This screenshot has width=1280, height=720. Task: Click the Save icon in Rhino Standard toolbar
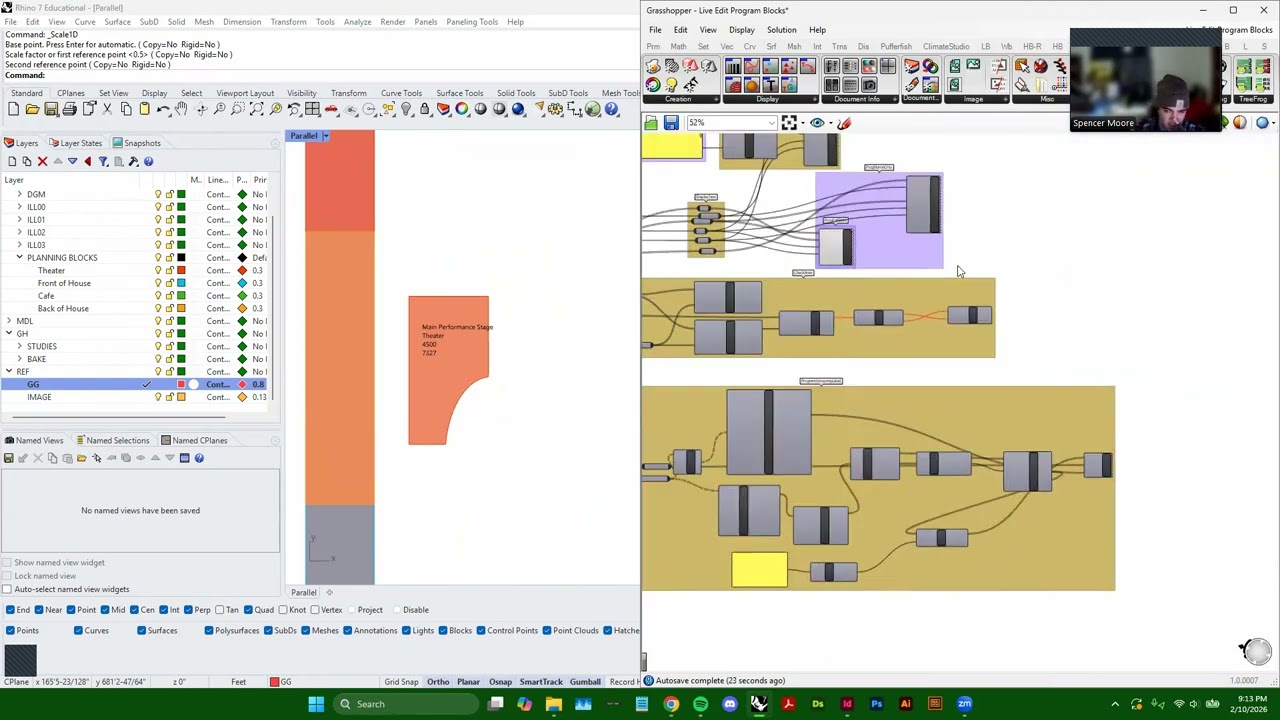click(x=50, y=109)
